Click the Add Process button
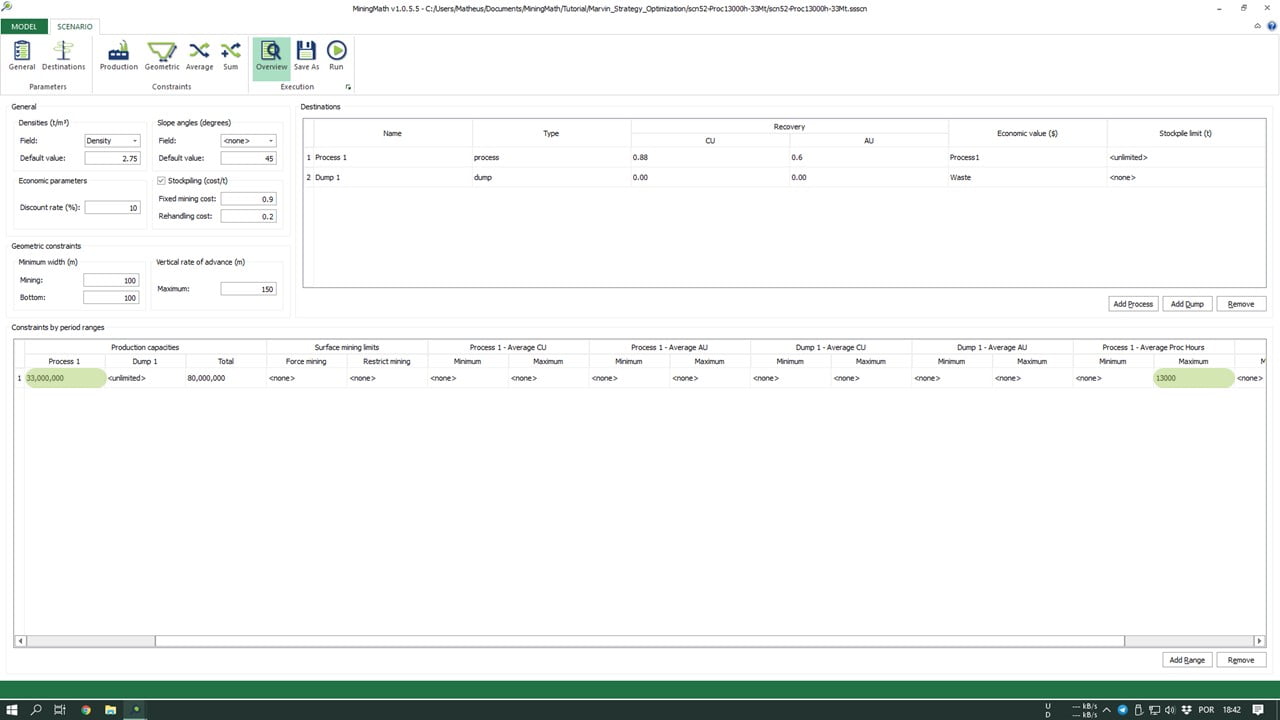Viewport: 1280px width, 720px height. pos(1133,304)
